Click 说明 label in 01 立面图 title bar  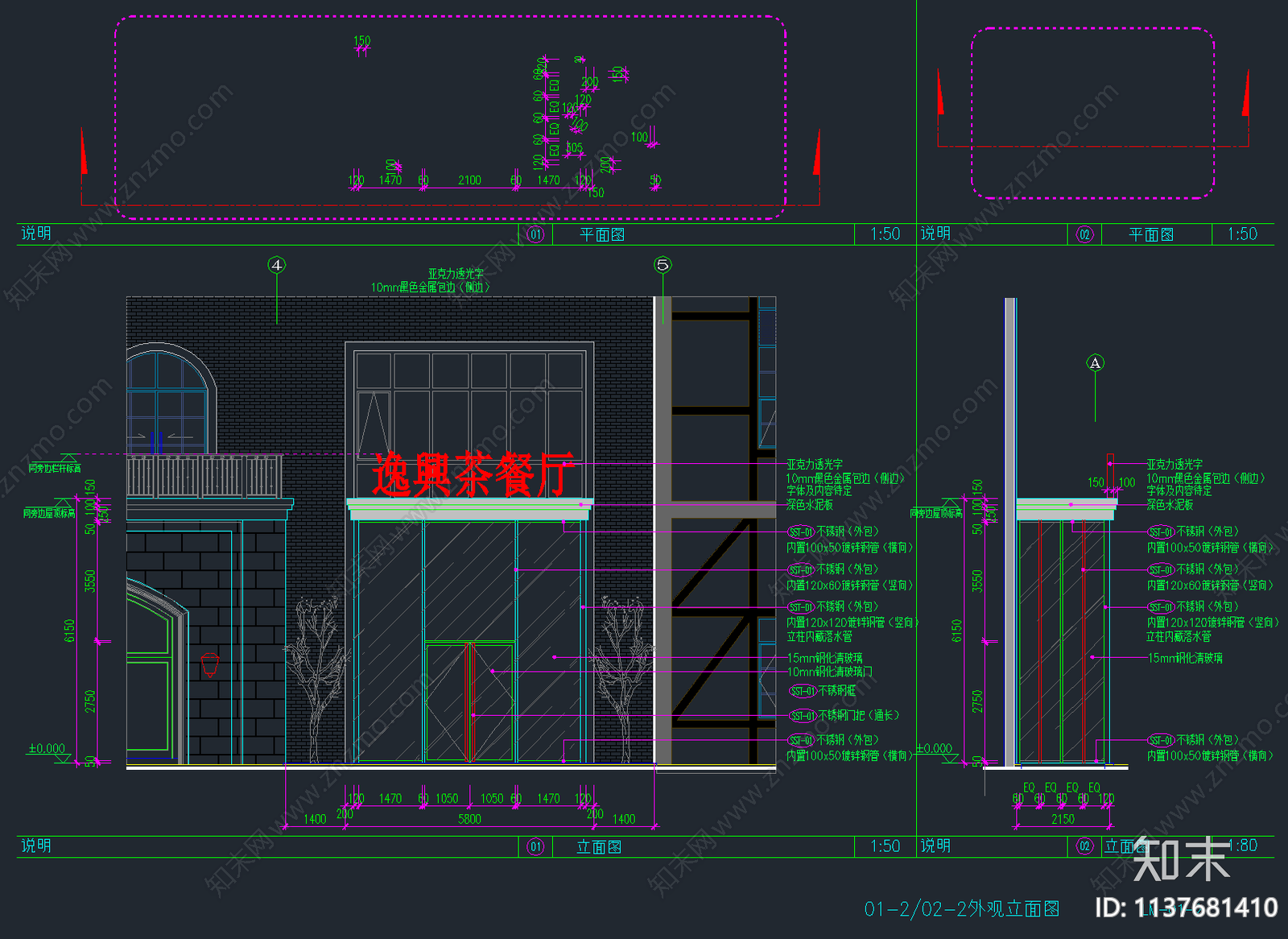36,846
